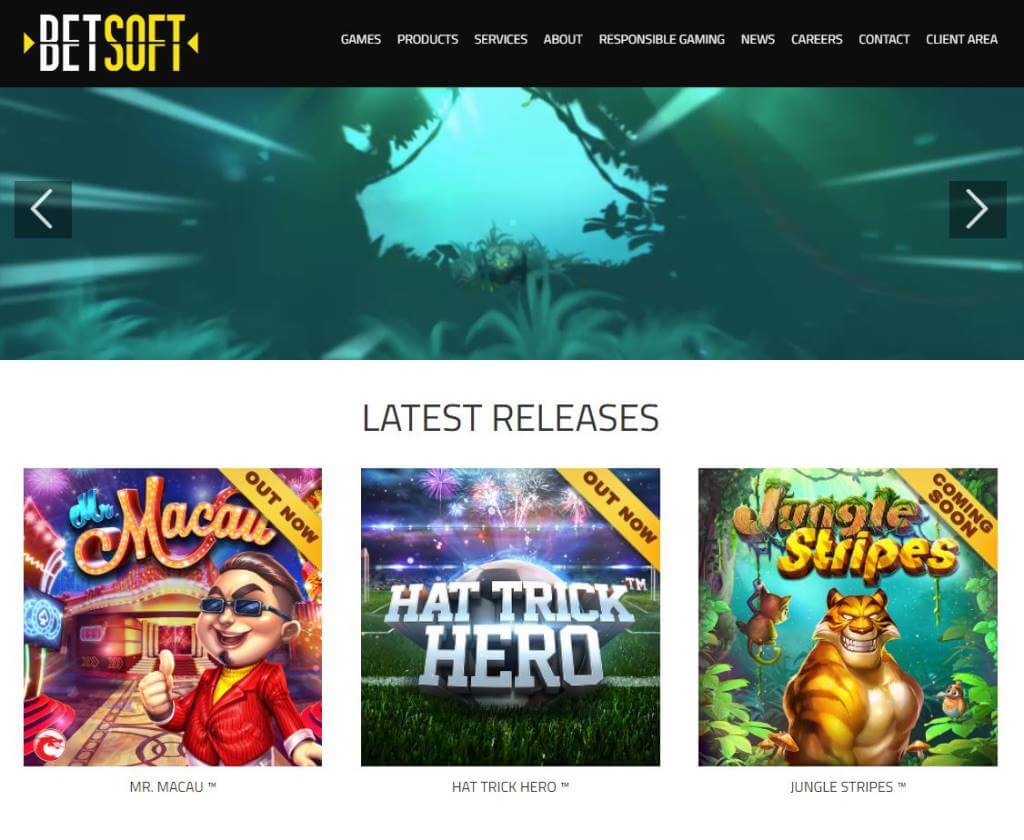The width and height of the screenshot is (1024, 840).
Task: Open the Contact page
Action: [x=884, y=39]
